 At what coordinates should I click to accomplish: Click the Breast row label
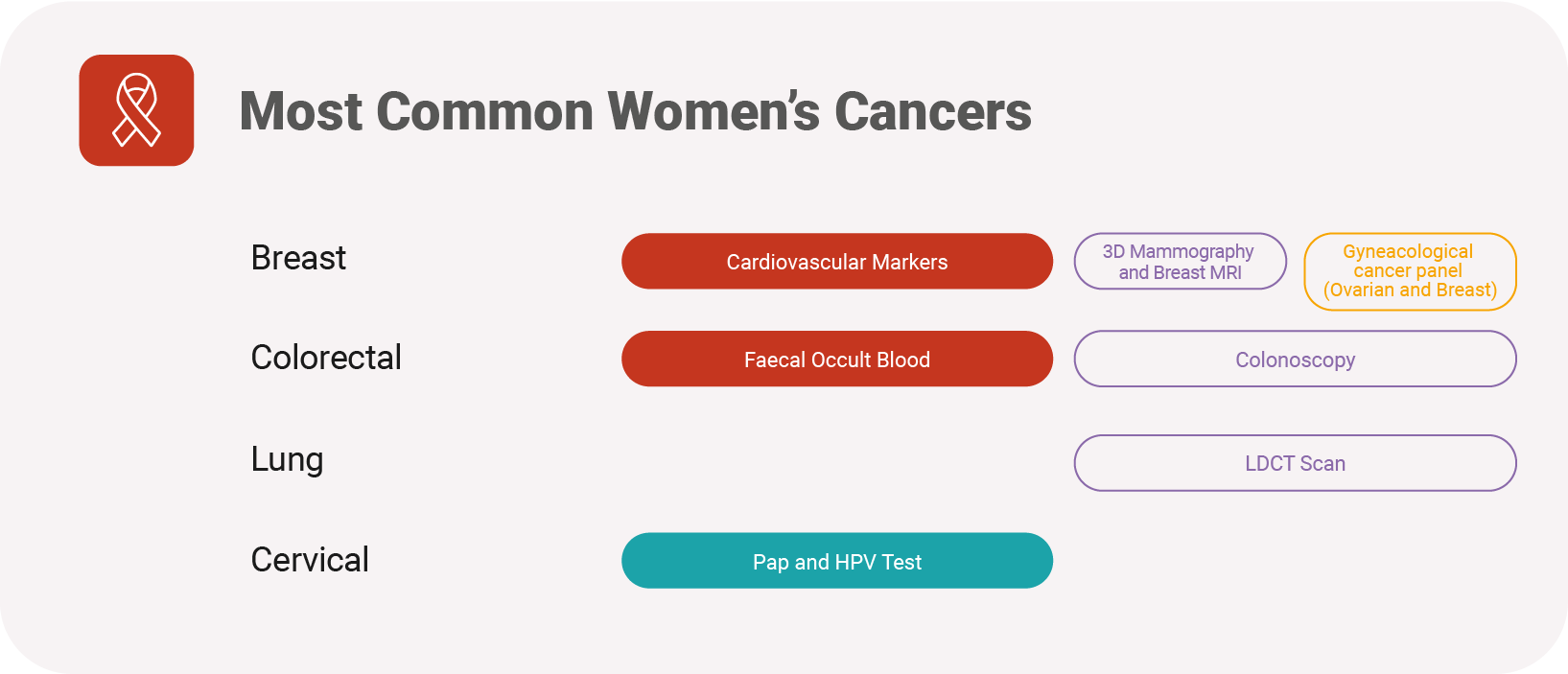click(x=298, y=258)
